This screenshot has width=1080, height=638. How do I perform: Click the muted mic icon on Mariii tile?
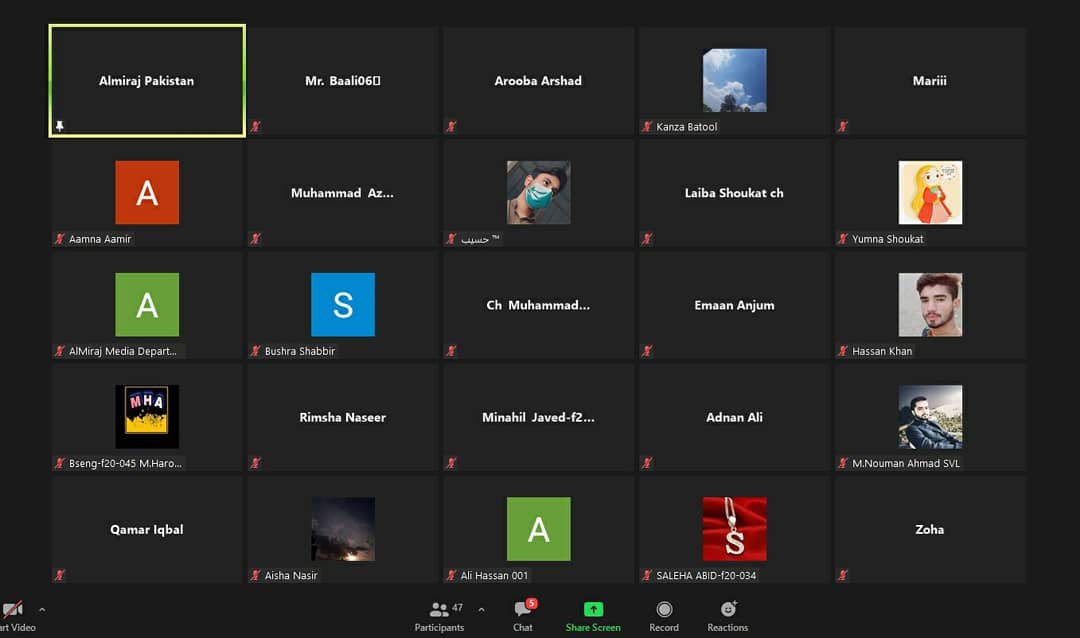[x=842, y=126]
